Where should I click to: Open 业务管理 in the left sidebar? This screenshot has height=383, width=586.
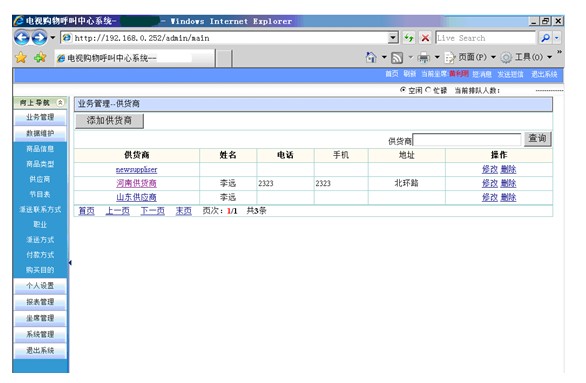40,117
